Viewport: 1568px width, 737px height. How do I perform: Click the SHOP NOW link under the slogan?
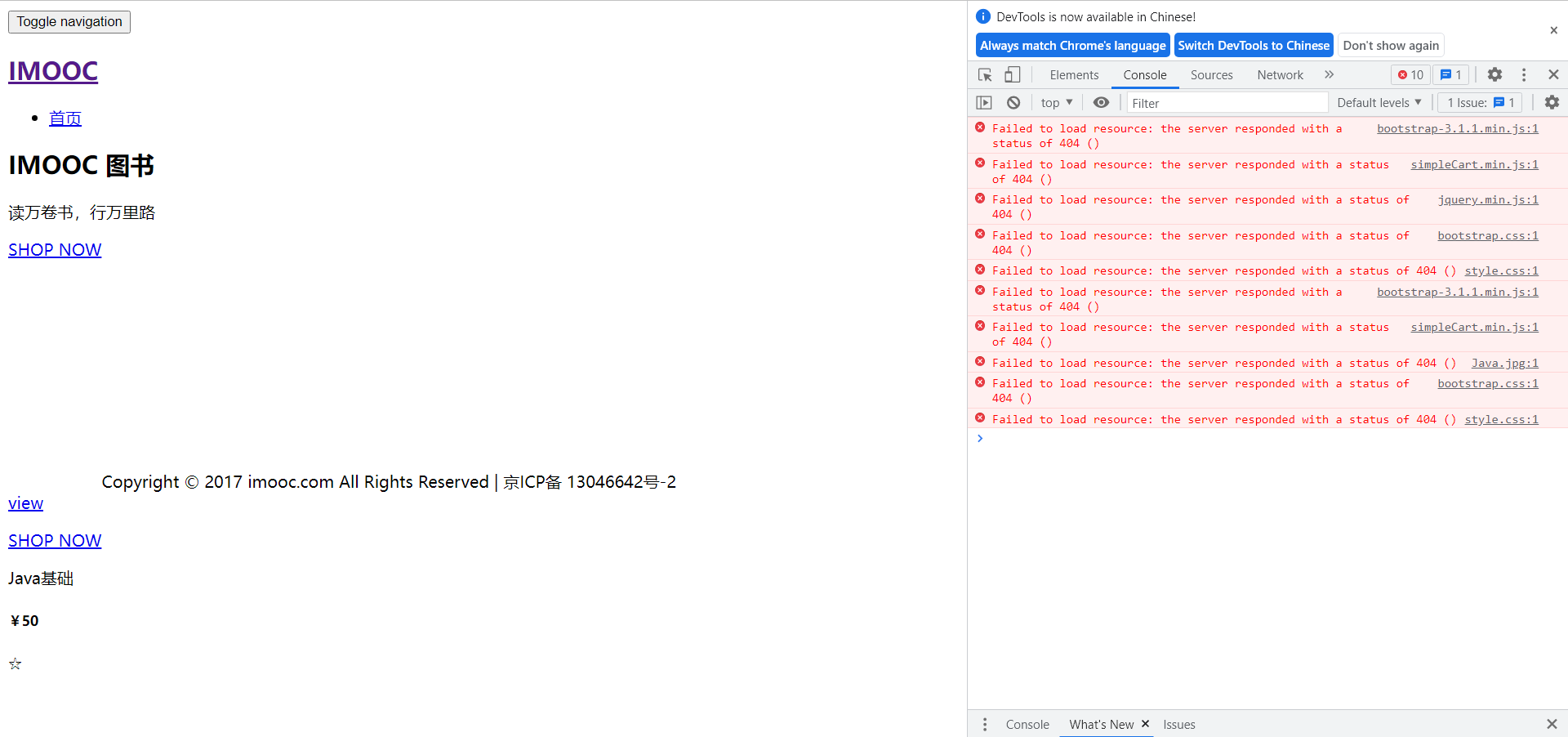pyautogui.click(x=55, y=250)
